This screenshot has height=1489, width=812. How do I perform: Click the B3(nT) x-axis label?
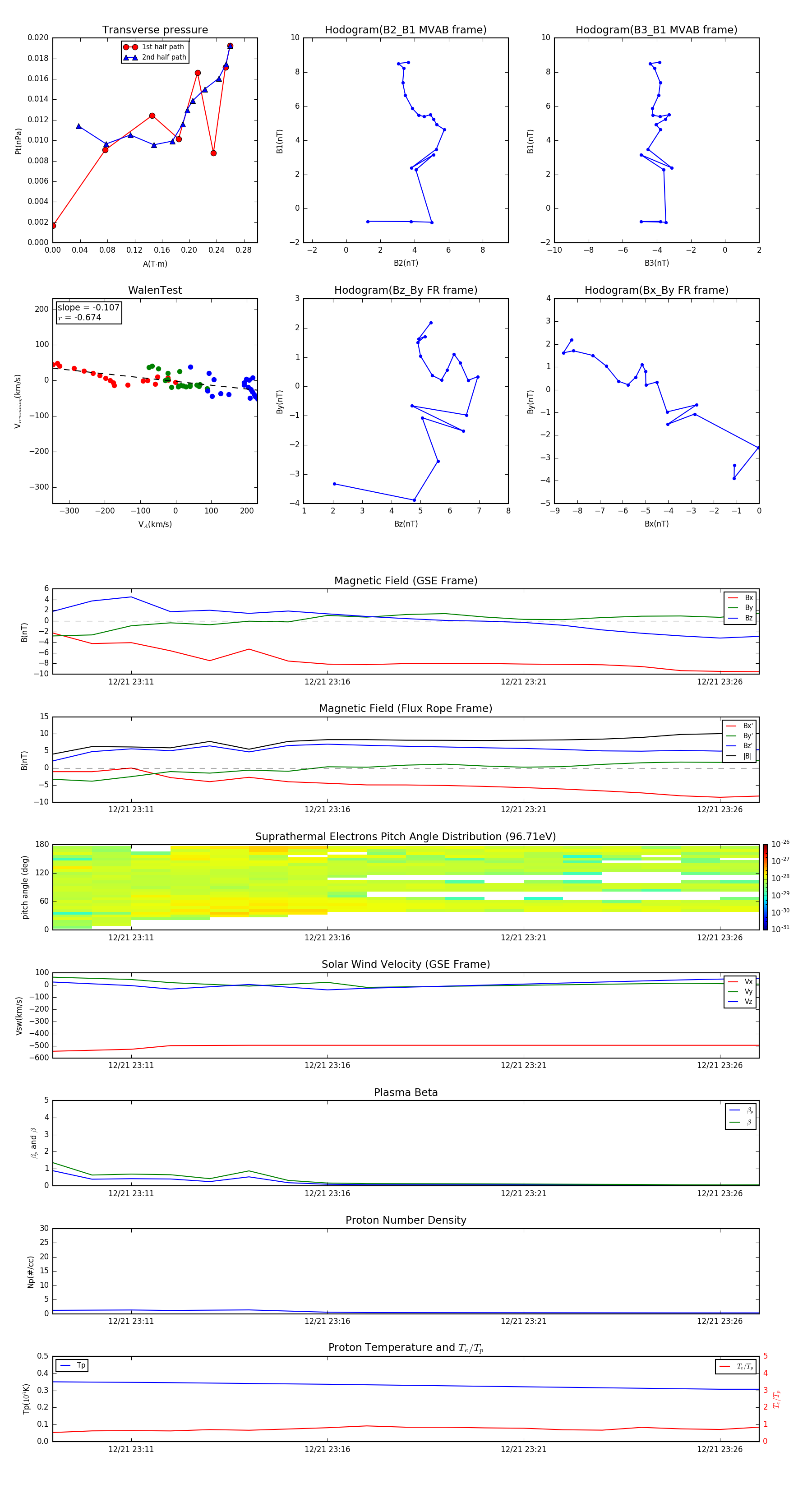point(656,263)
